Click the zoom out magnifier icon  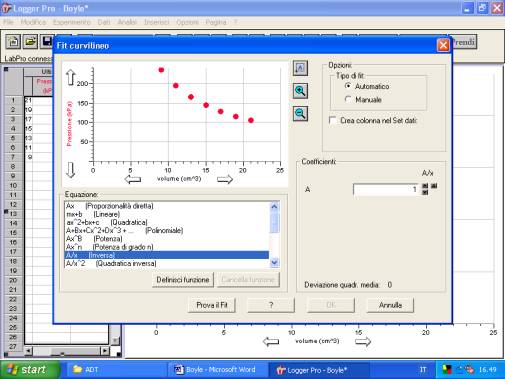pyautogui.click(x=300, y=114)
